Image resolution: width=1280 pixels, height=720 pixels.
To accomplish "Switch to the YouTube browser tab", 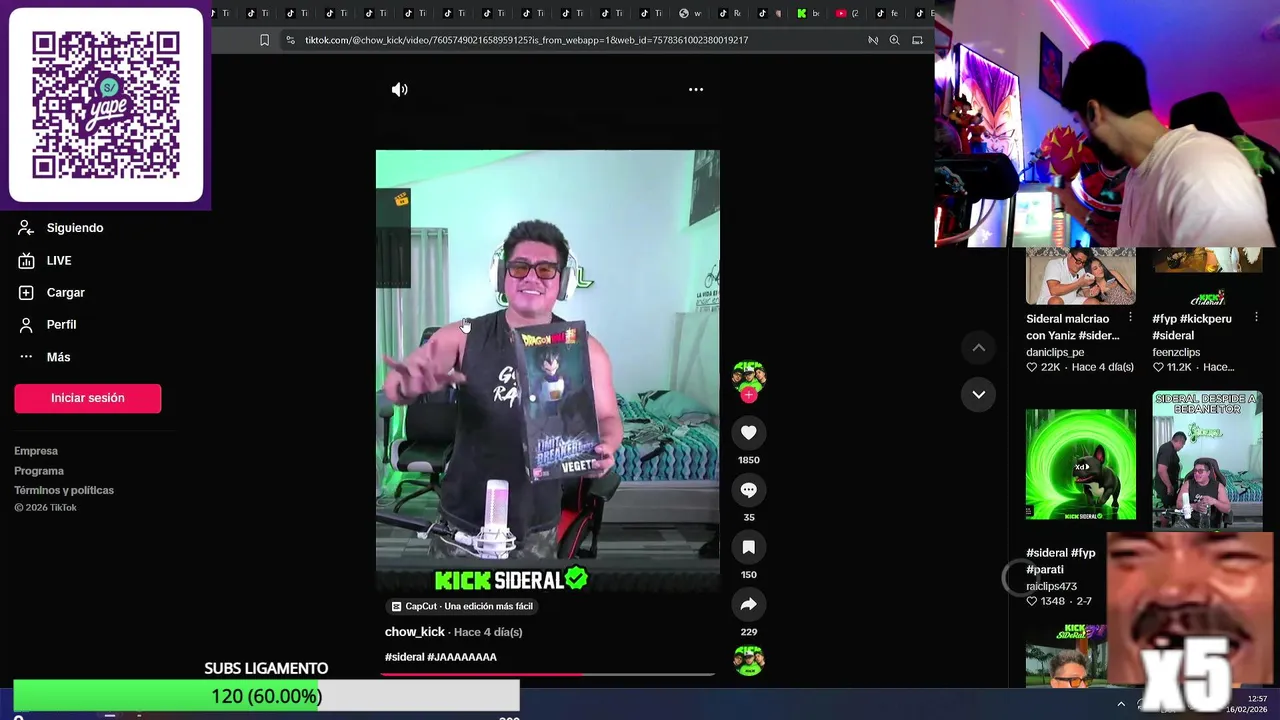I will (x=846, y=13).
